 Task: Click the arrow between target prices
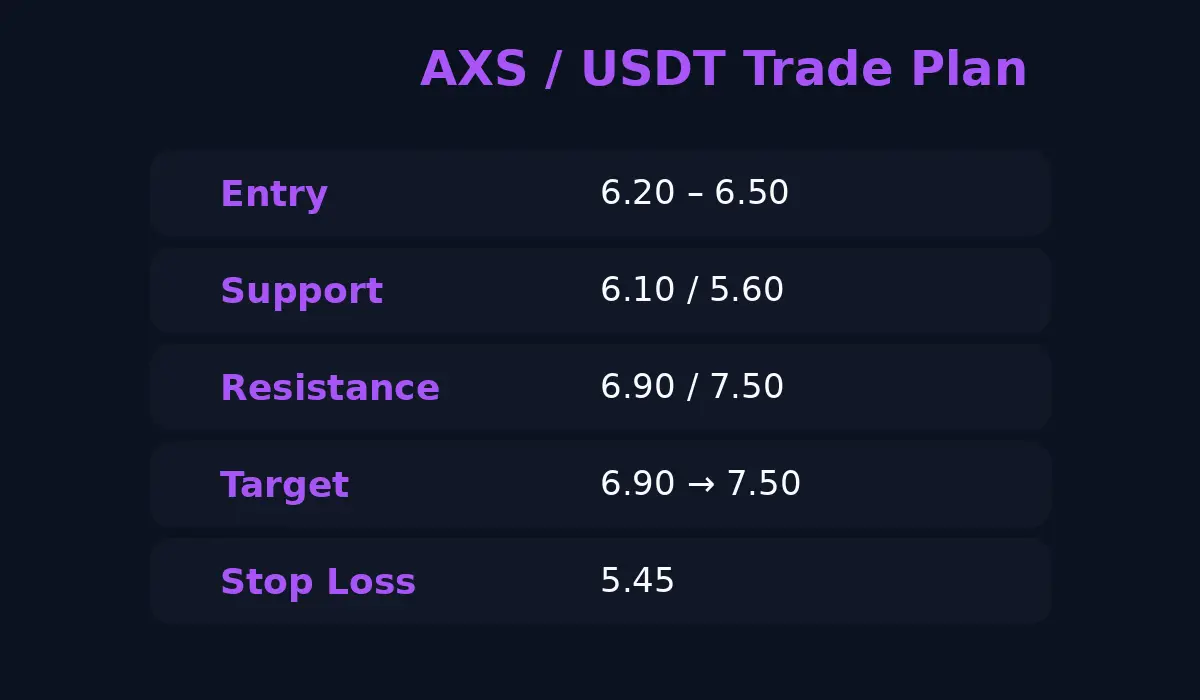(x=701, y=485)
